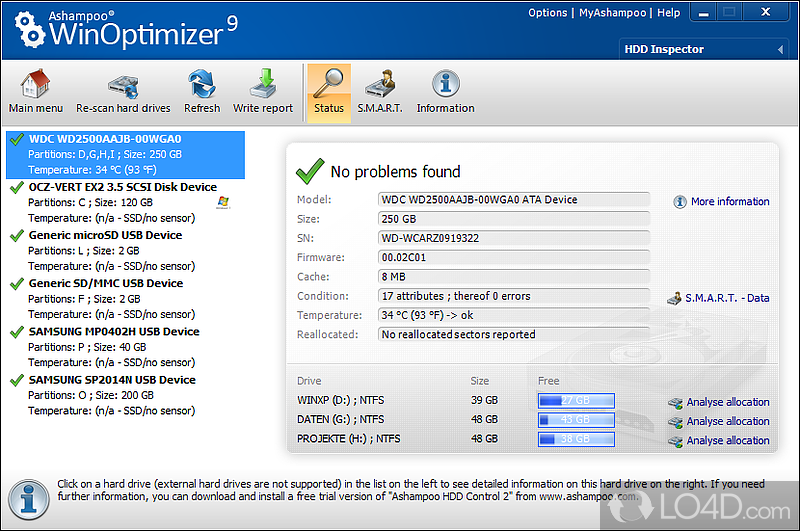Click the DATEN (G:) free space bar
This screenshot has width=800, height=531.
[x=575, y=420]
